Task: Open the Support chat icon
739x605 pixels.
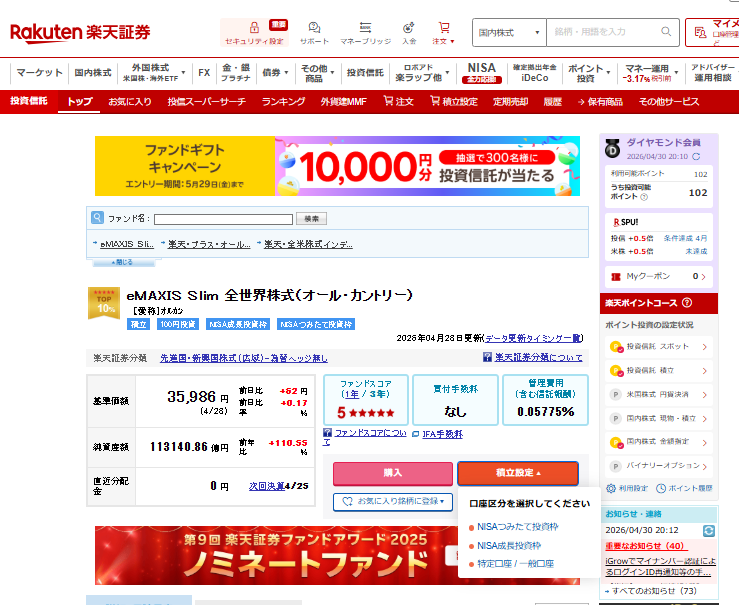Action: pos(314,27)
